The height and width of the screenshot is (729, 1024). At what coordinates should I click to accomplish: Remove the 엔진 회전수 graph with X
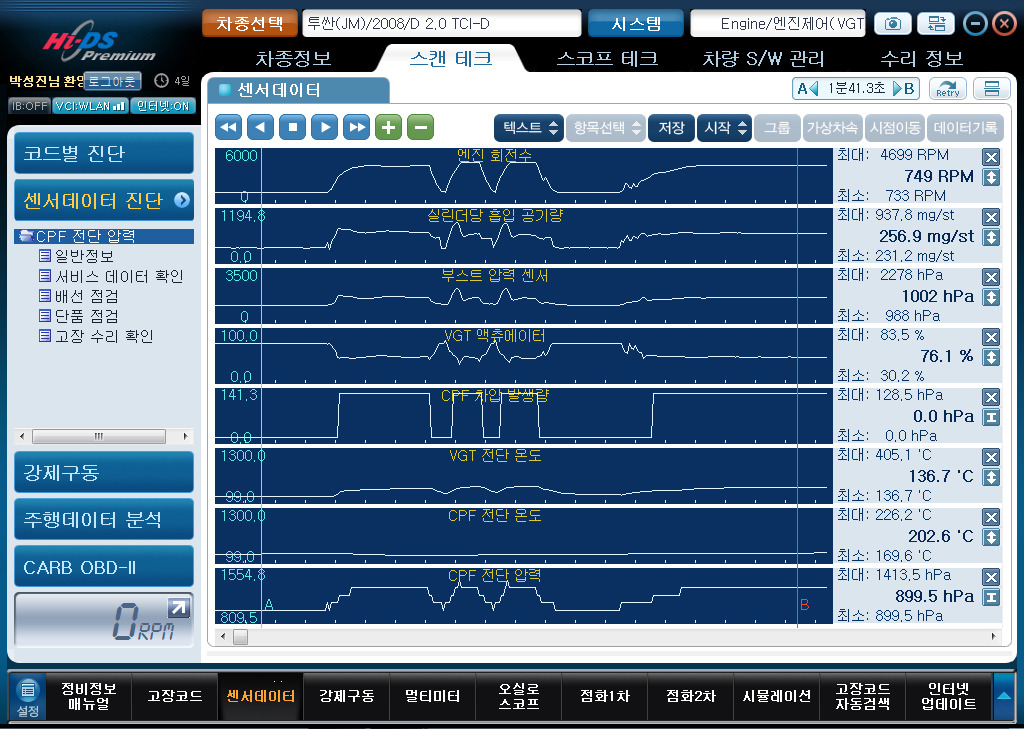coord(991,157)
